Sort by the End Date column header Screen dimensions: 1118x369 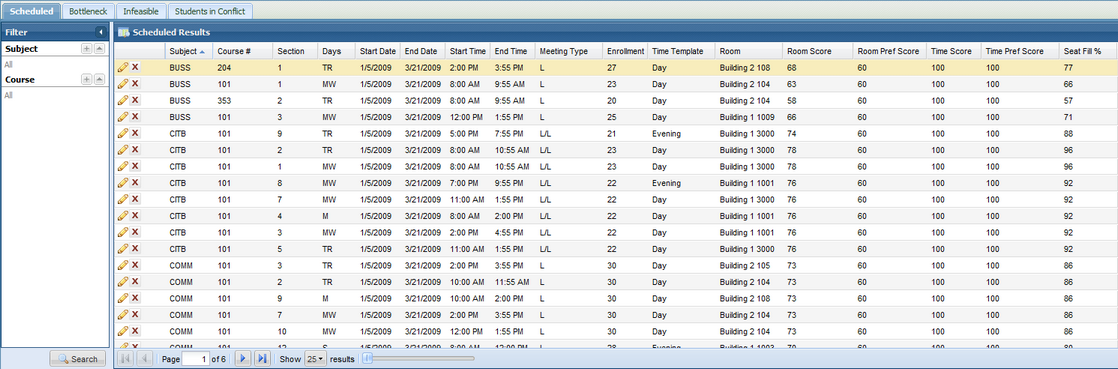pyautogui.click(x=423, y=51)
